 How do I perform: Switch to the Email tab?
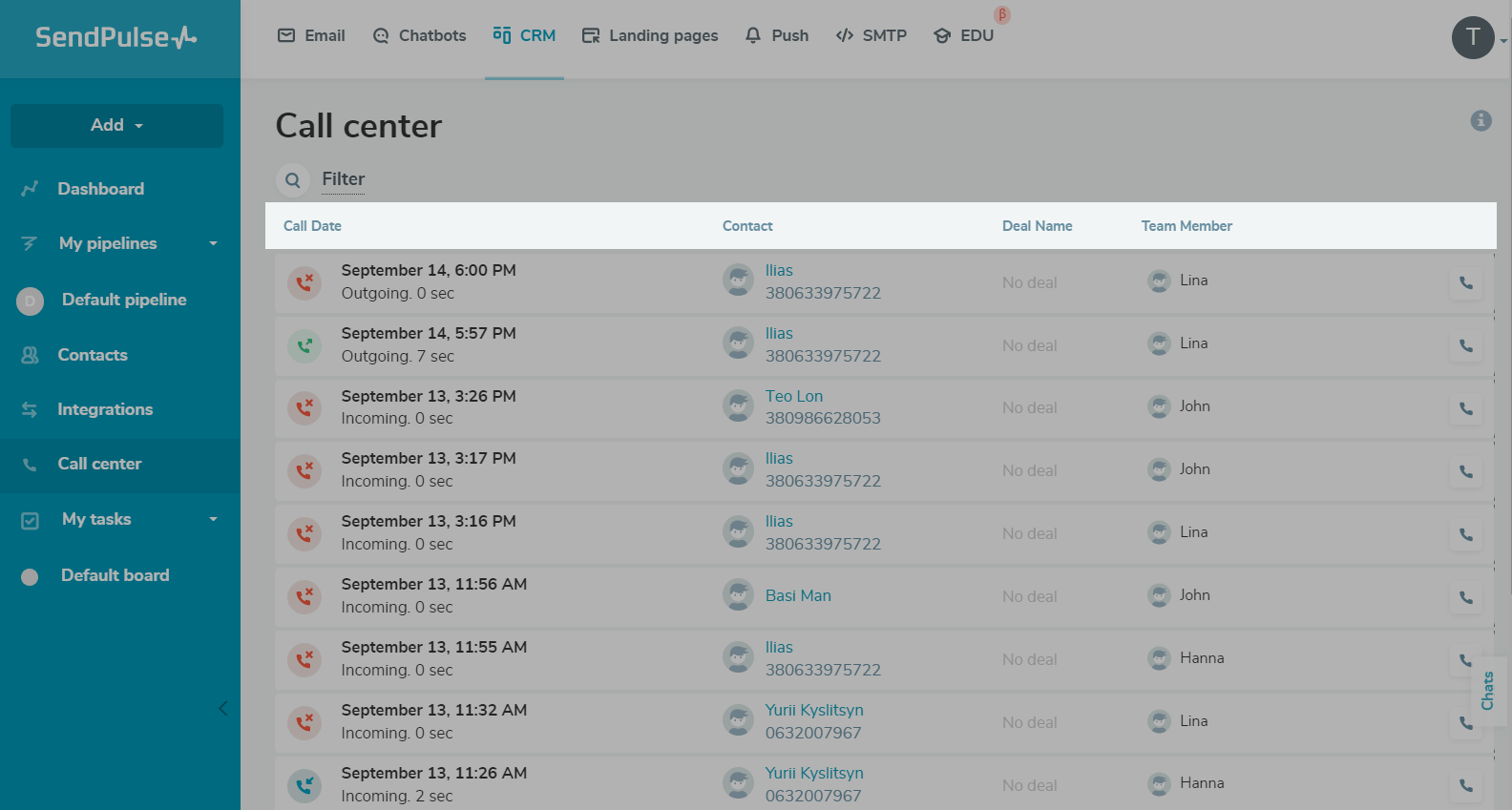(x=311, y=35)
